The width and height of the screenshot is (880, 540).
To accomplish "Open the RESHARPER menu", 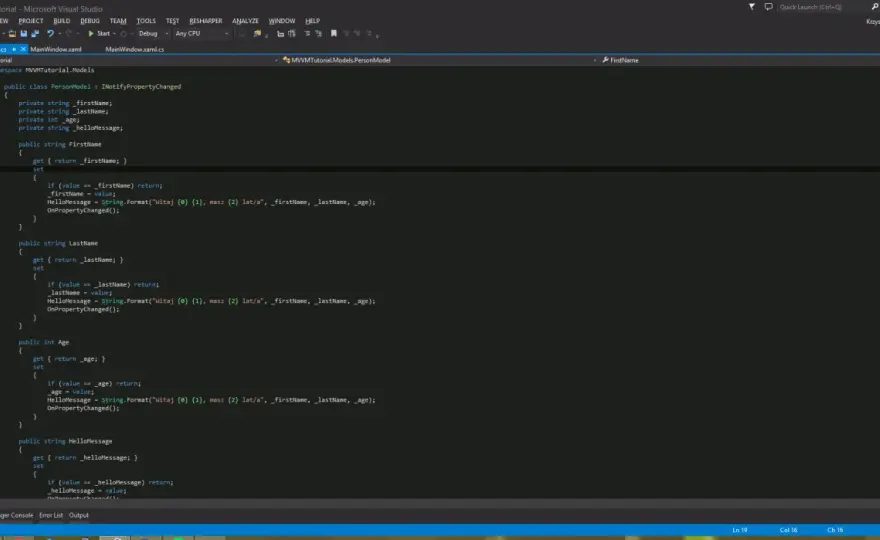I will [205, 21].
